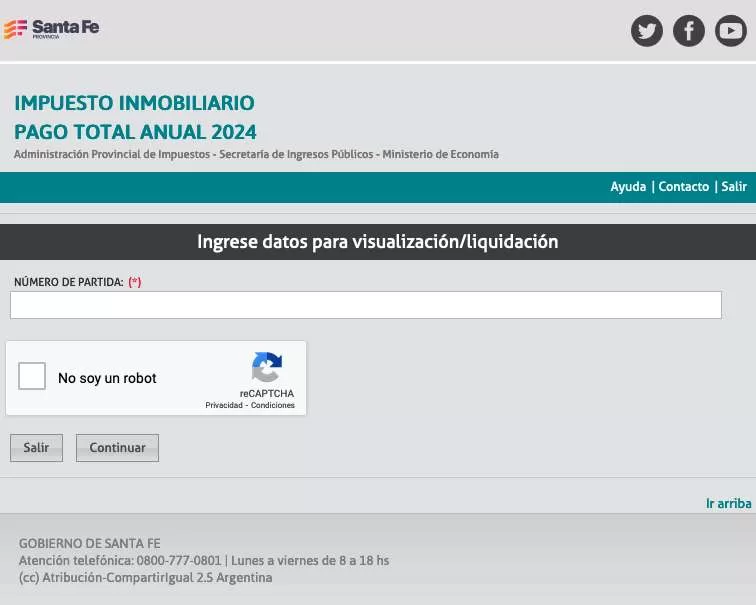Click the gray Salir button
756x605 pixels.
coord(37,448)
